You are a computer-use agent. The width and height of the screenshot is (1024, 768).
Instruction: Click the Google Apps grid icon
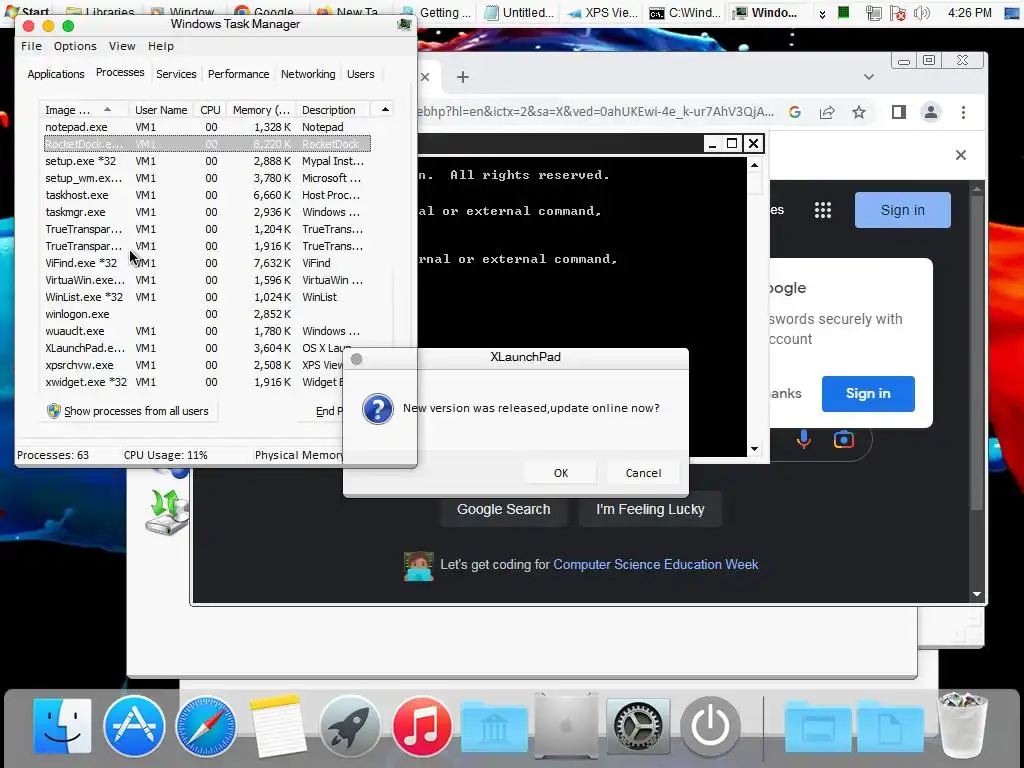point(823,210)
